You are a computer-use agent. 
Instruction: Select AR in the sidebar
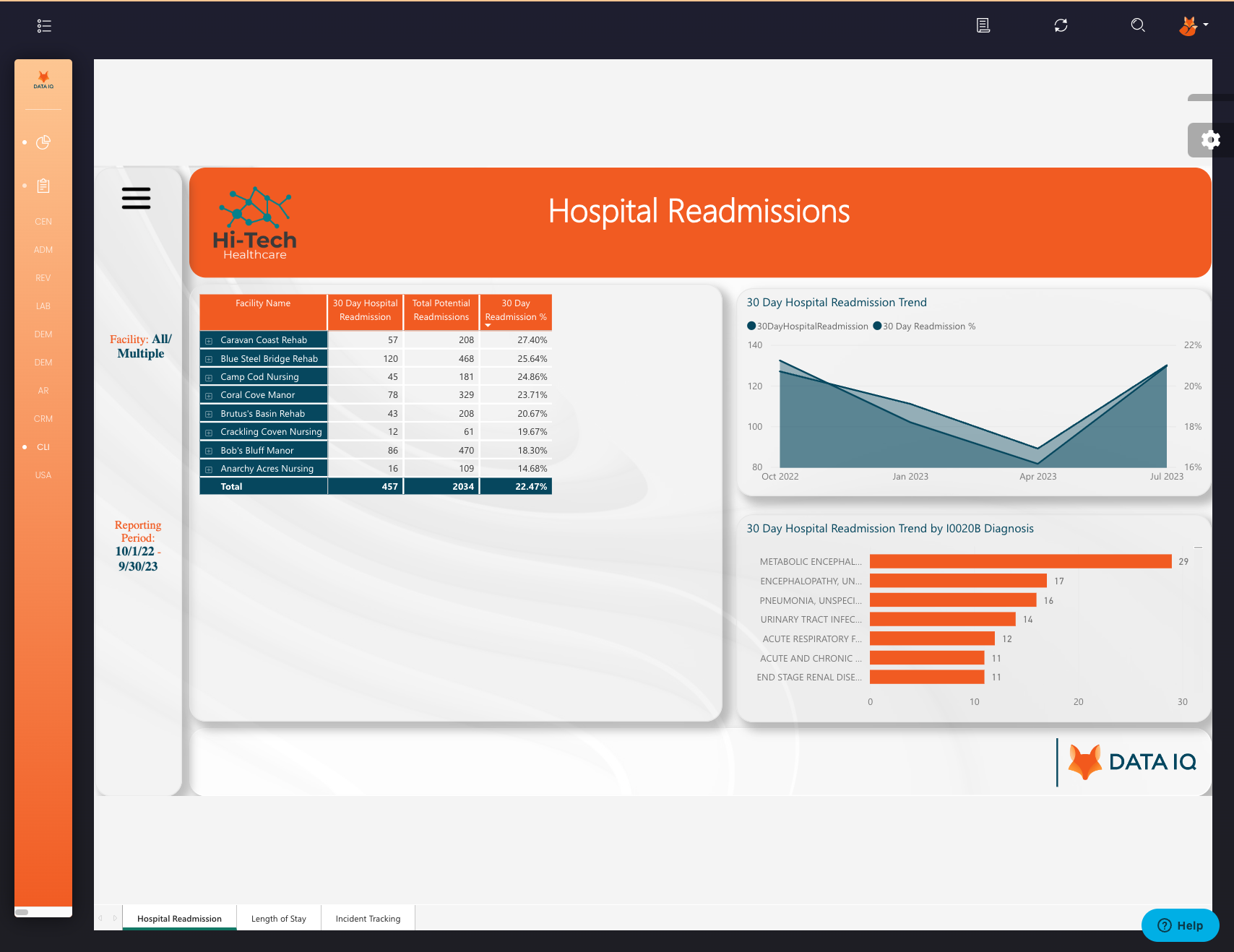43,391
